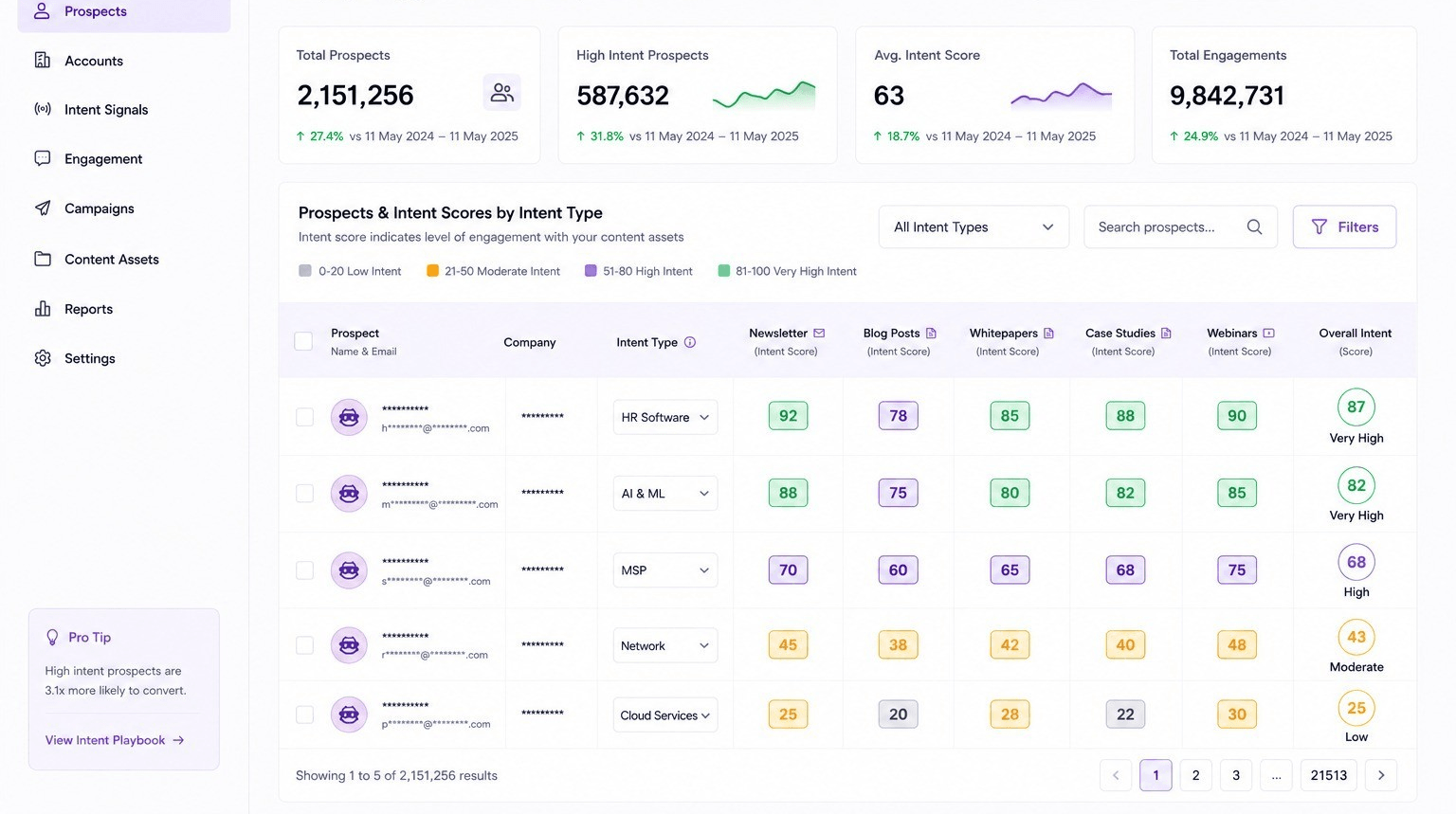
Task: Click the previous page arrow button
Action: [1116, 775]
